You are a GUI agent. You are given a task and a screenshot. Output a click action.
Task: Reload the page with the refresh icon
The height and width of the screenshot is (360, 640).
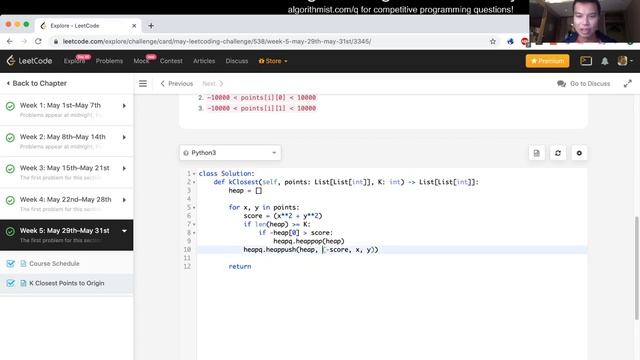38,41
